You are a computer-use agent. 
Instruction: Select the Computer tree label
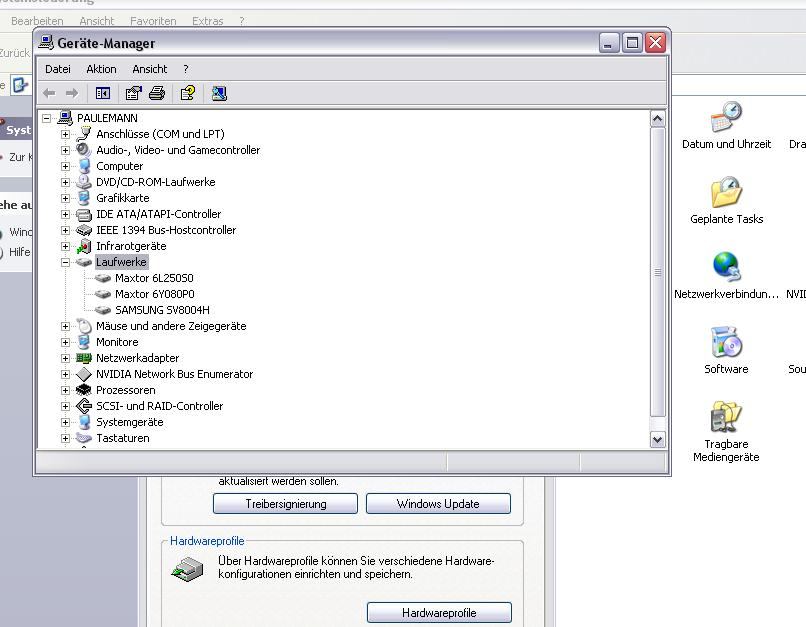coord(119,167)
